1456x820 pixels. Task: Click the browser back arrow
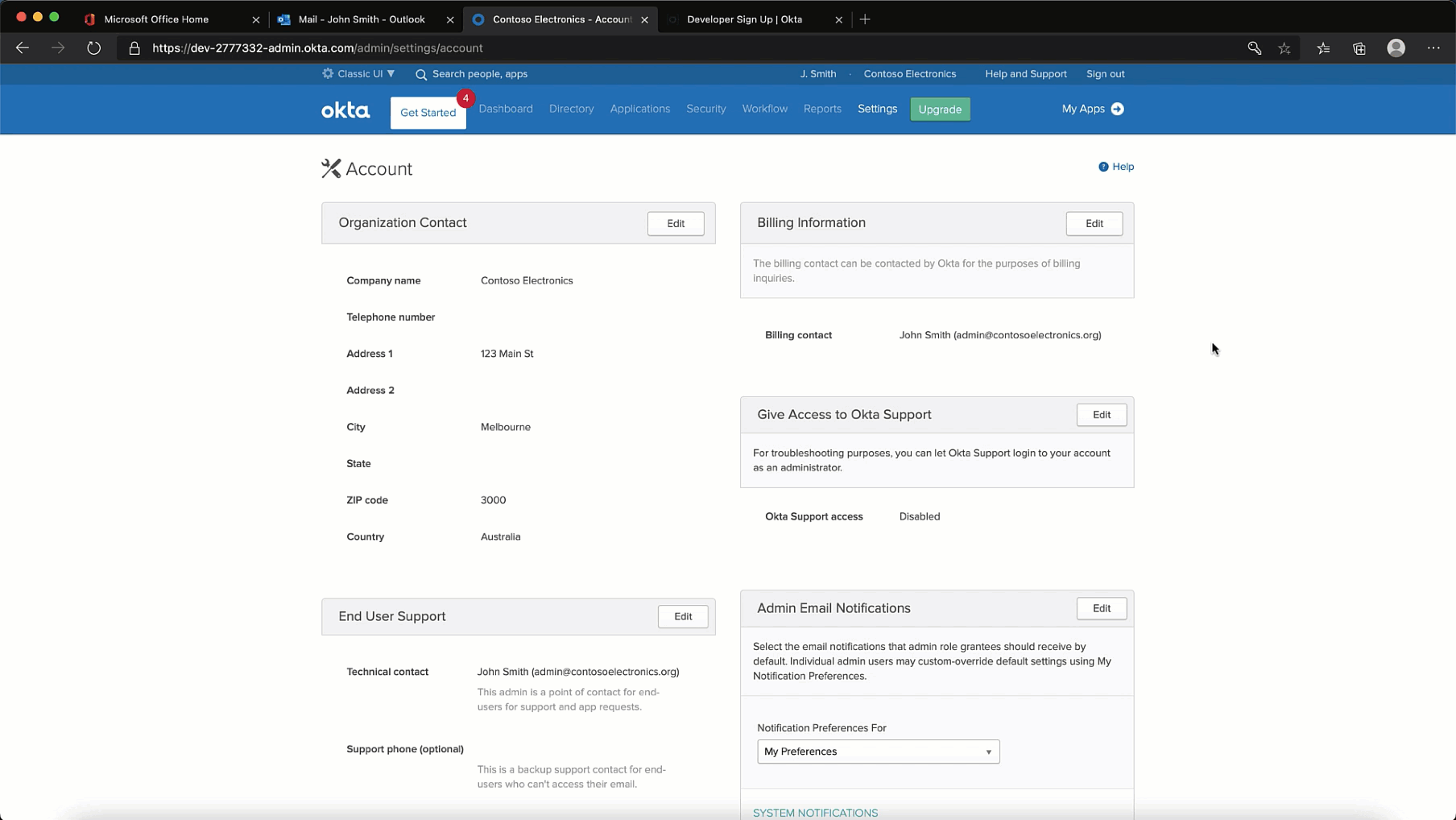[x=23, y=48]
